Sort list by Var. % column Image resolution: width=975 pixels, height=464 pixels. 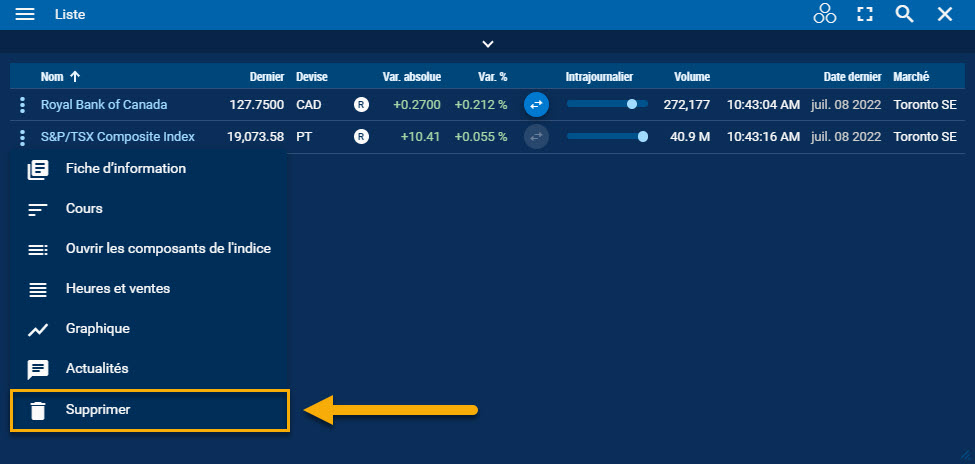coord(489,77)
